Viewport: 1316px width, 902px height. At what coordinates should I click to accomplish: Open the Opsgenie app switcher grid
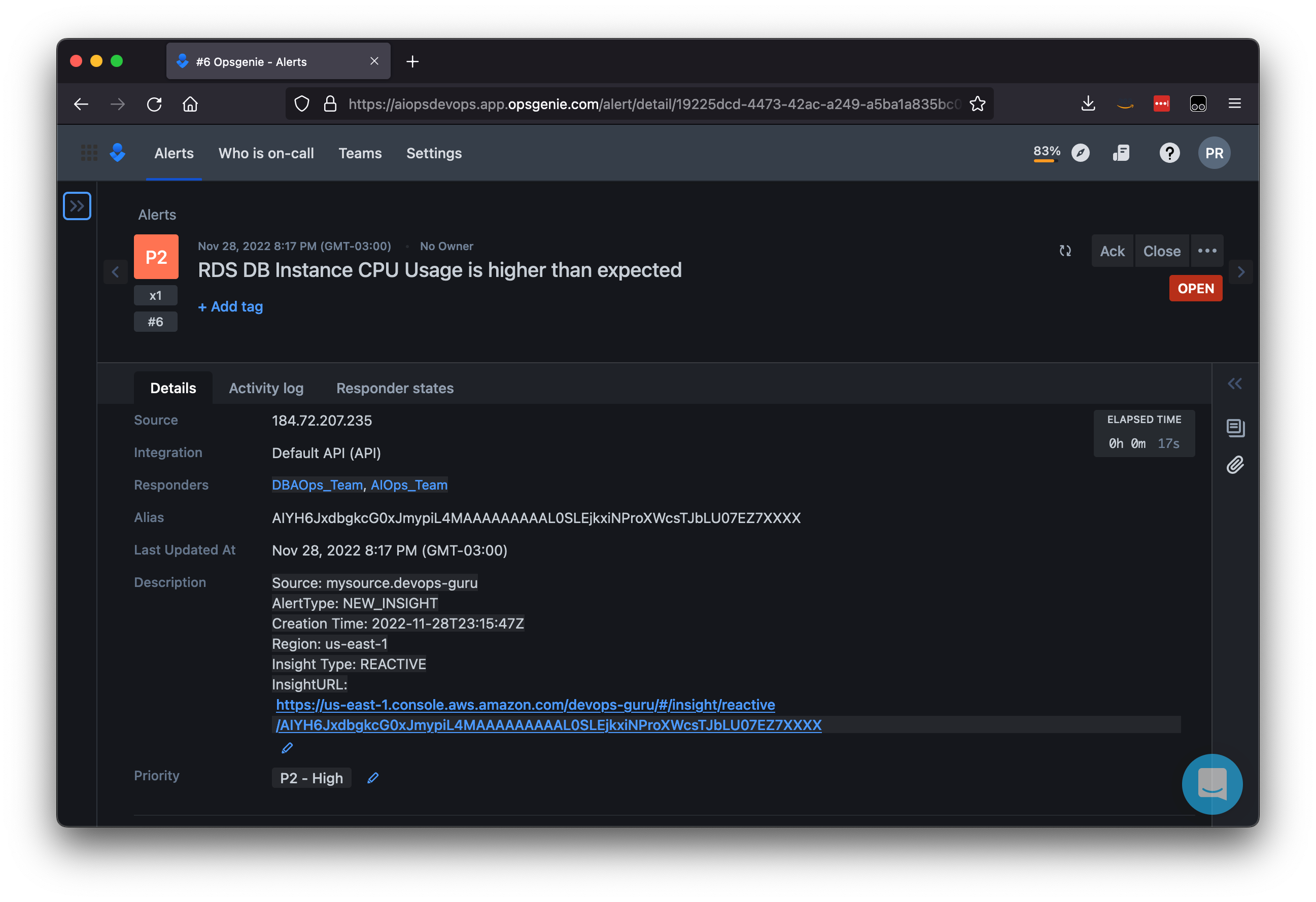pos(88,153)
